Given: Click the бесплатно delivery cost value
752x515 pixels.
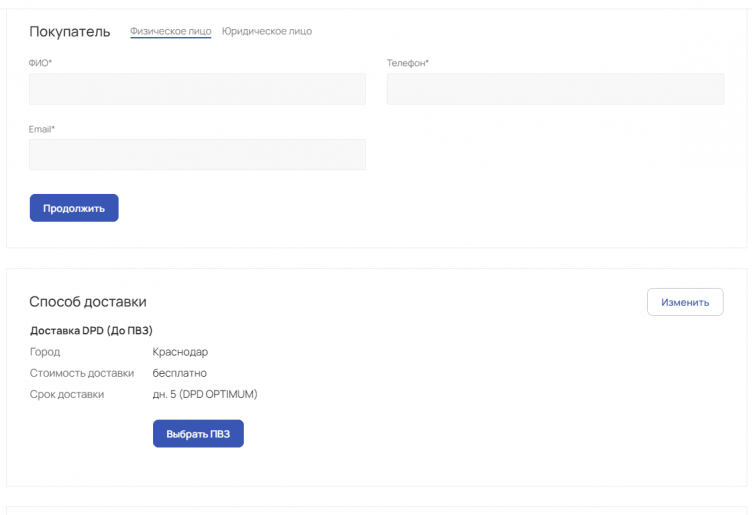Looking at the screenshot, I should (x=180, y=373).
